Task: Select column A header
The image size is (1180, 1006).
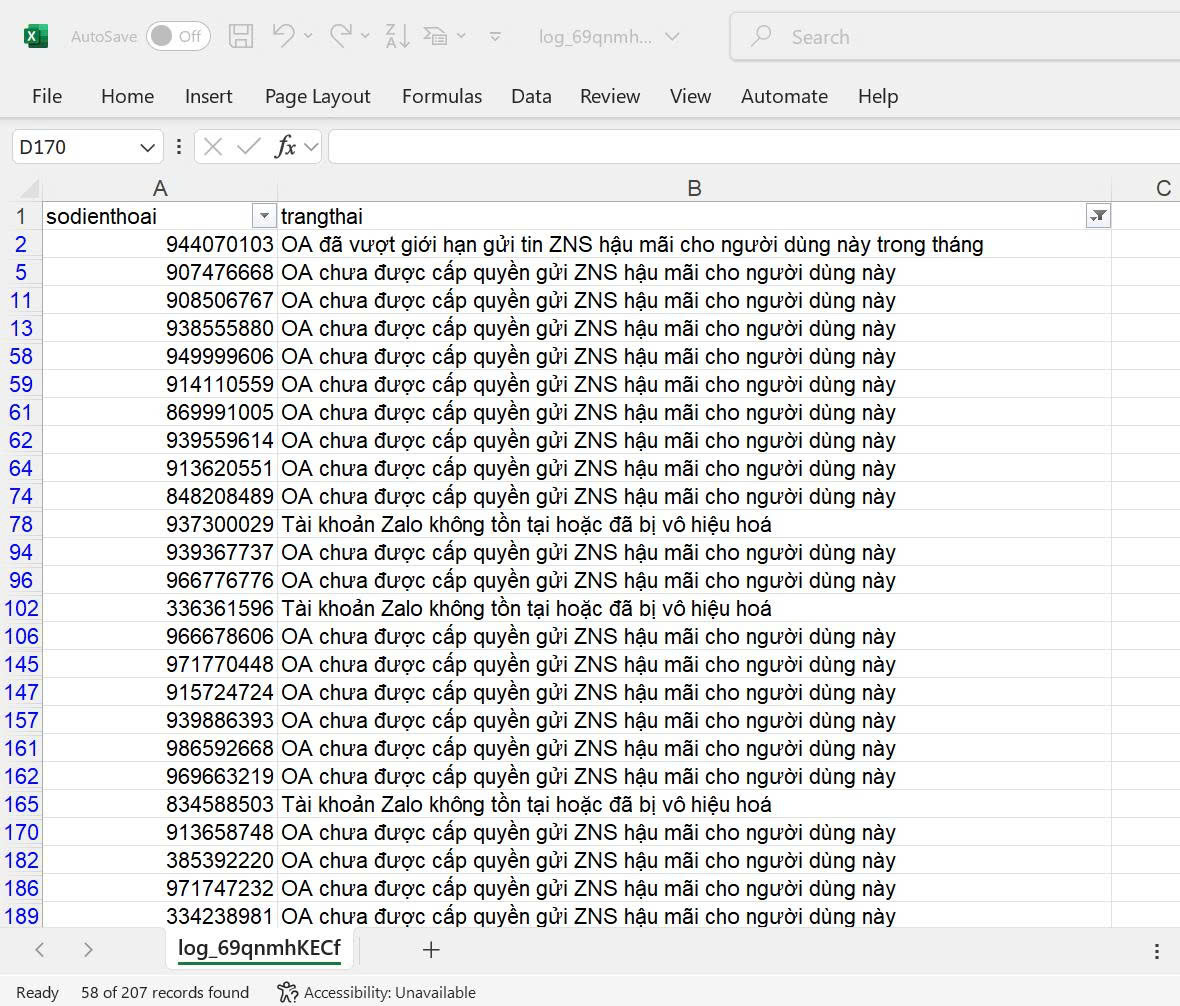Action: click(x=160, y=188)
